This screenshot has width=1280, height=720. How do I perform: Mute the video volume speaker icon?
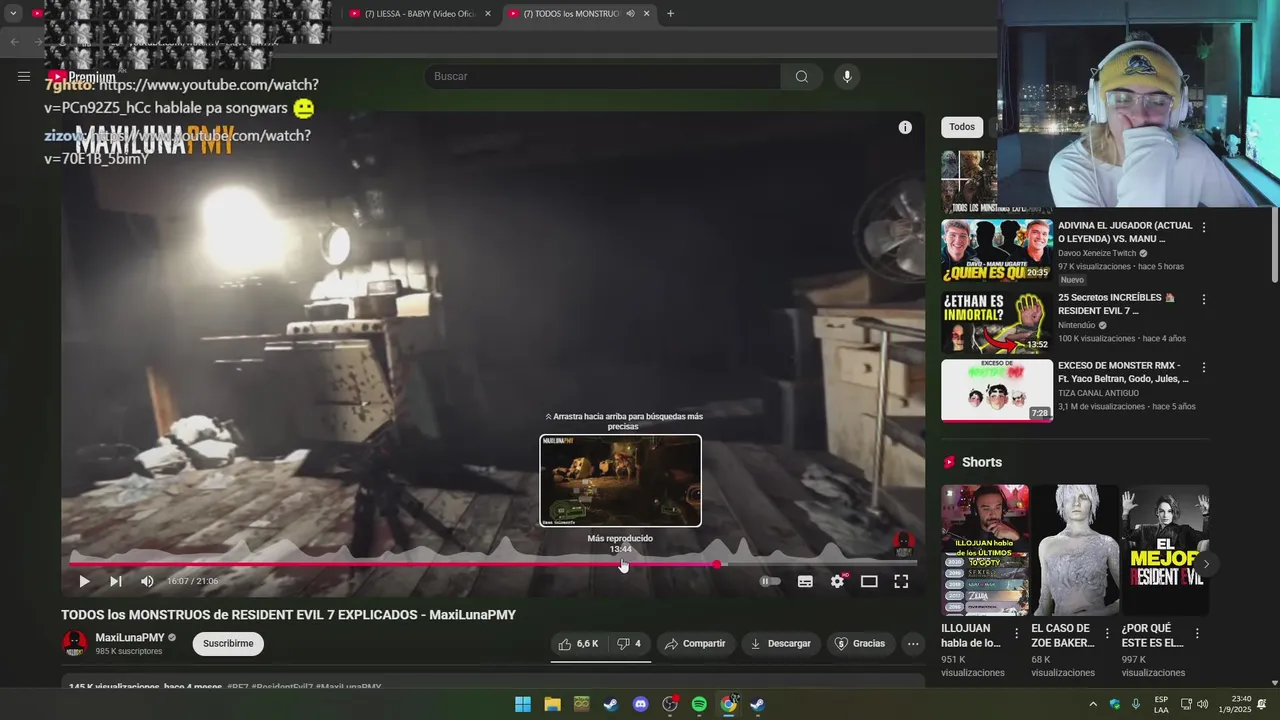(x=148, y=581)
